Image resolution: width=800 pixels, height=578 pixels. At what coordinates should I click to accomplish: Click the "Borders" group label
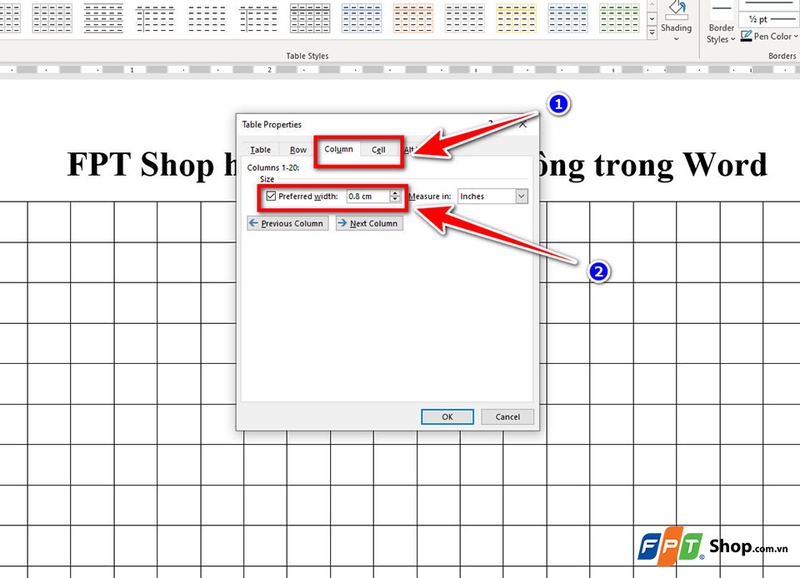point(782,56)
